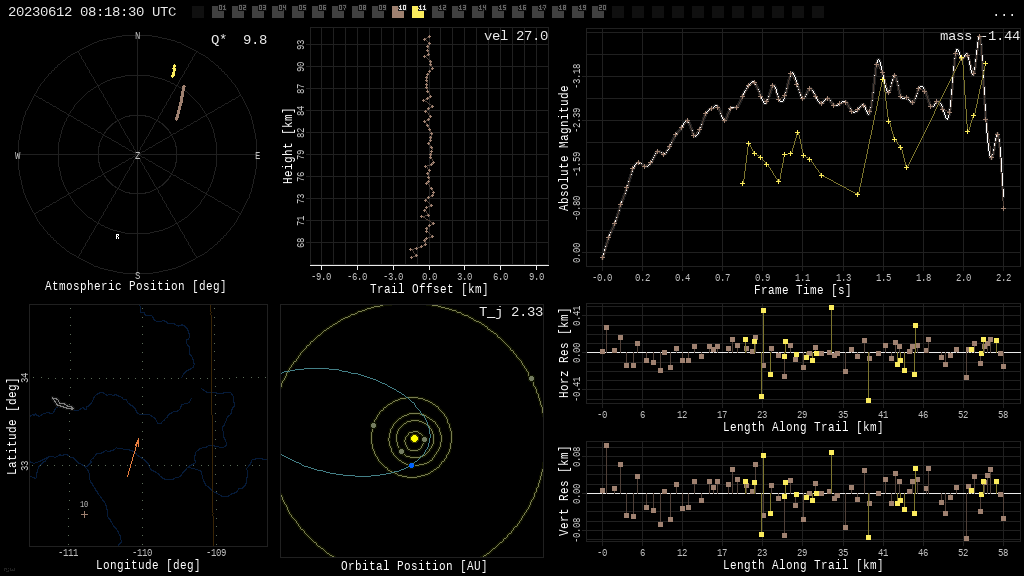
Task: Click the yellow Sun marker in orbit plot
Action: [414, 438]
